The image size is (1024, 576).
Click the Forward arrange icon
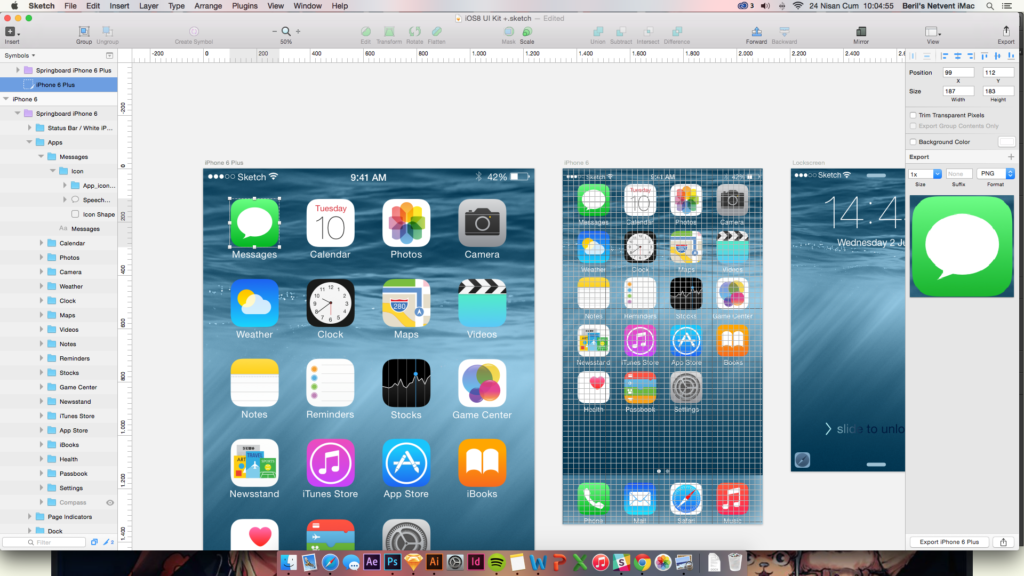(756, 32)
